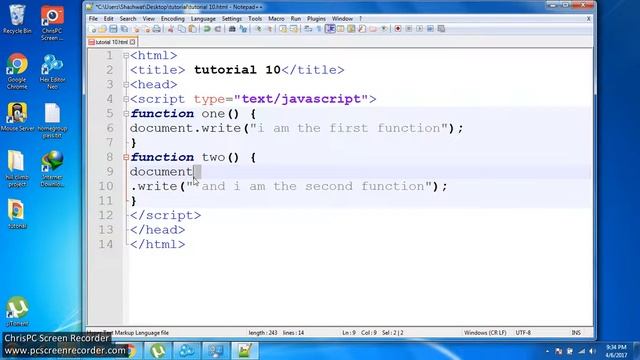Select the tutorial 10.html tab
Viewport: 640px width, 360px height.
click(x=112, y=42)
